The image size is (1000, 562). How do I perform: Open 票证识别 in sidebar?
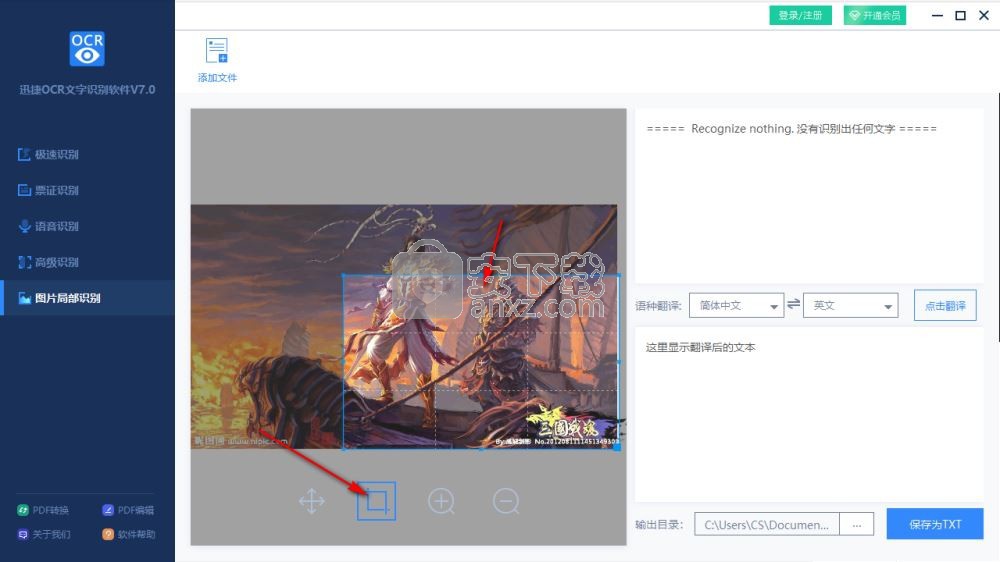(x=87, y=190)
